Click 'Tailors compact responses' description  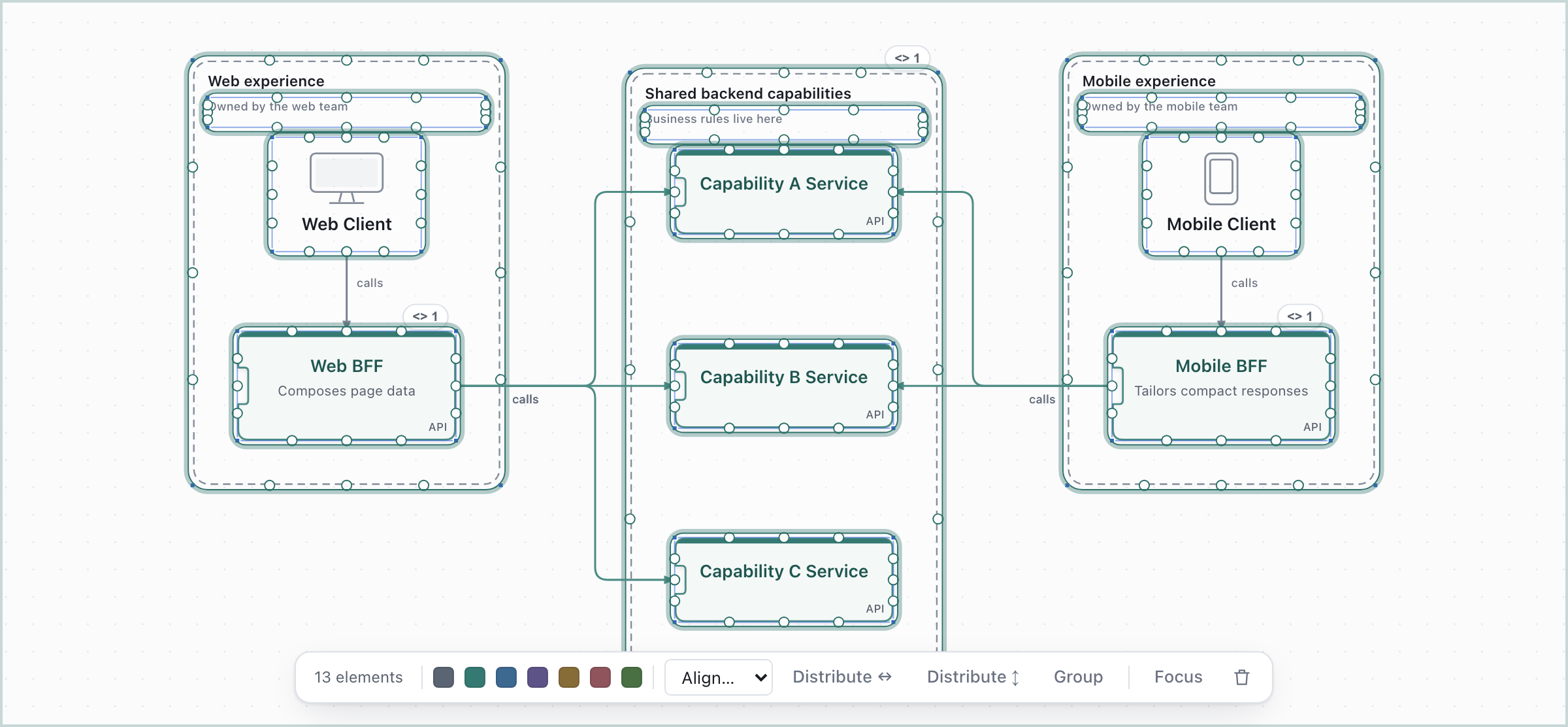pos(1221,391)
